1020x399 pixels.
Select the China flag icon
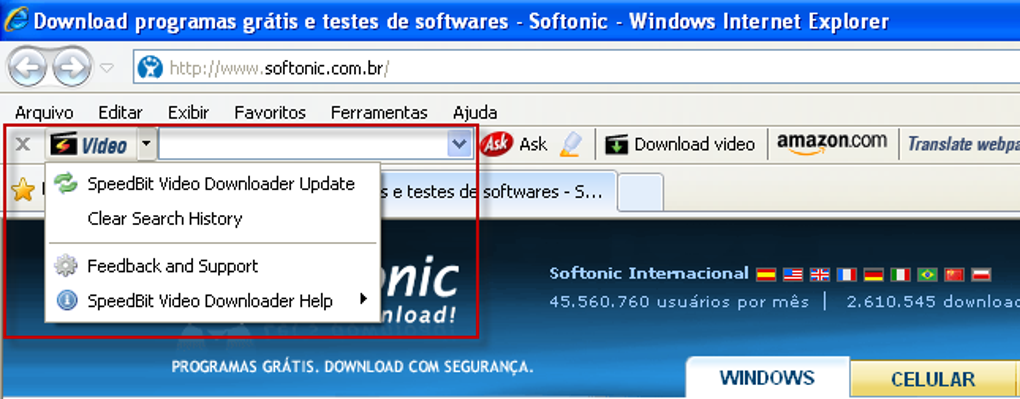[954, 274]
